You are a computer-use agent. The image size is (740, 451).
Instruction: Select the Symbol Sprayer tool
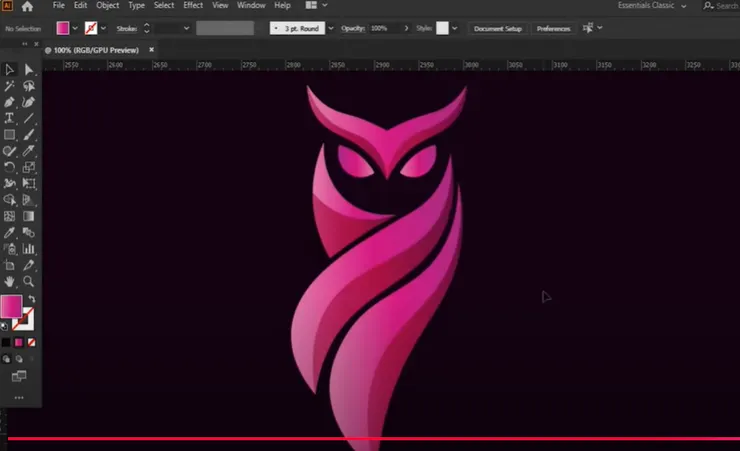point(9,249)
